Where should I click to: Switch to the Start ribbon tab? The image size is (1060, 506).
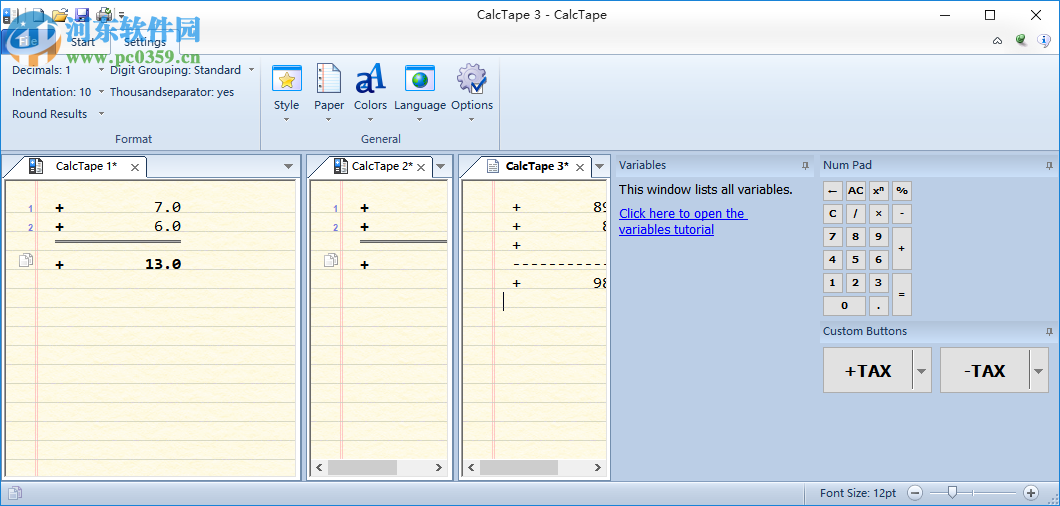click(x=83, y=41)
